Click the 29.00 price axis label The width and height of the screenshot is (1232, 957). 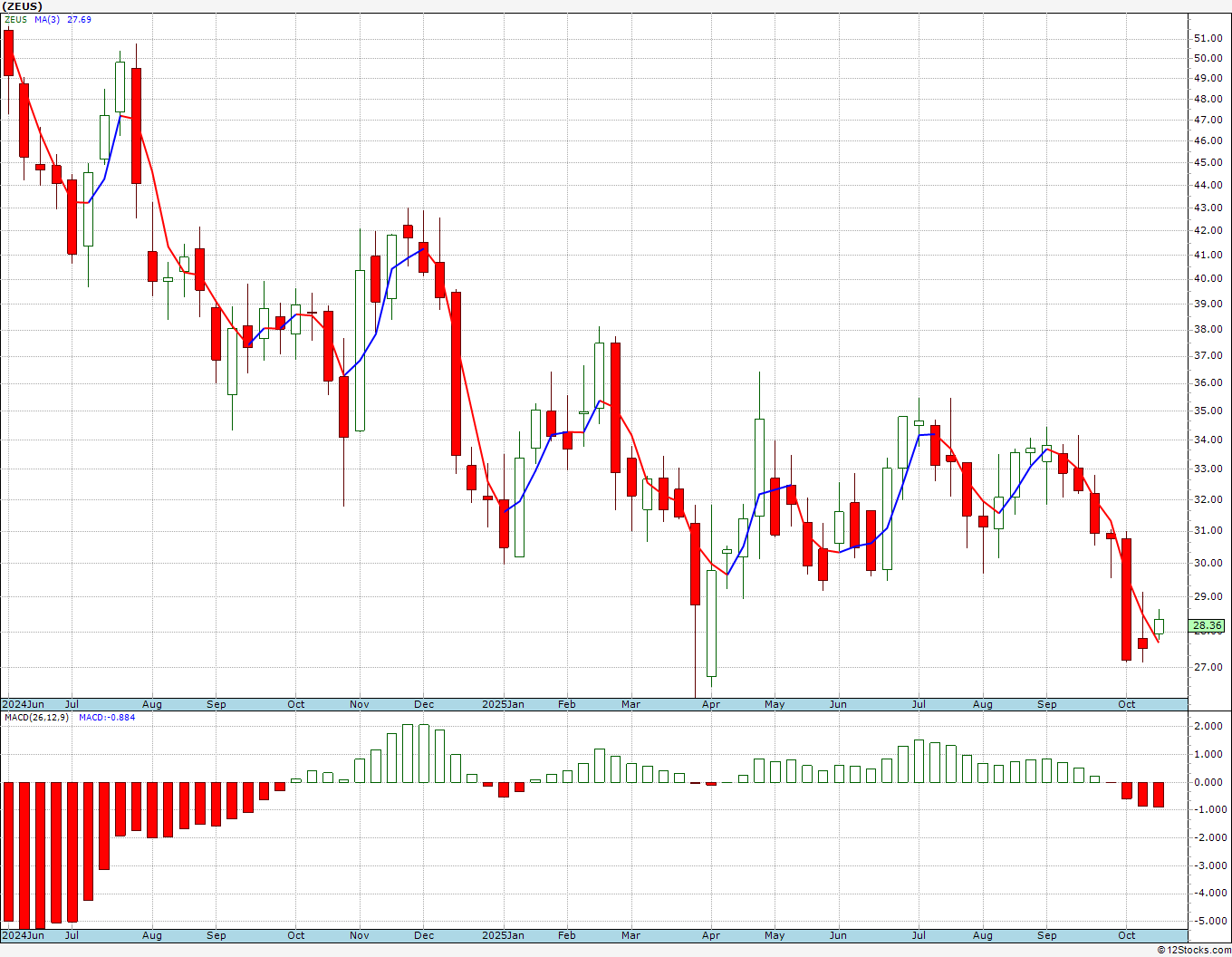point(1208,596)
